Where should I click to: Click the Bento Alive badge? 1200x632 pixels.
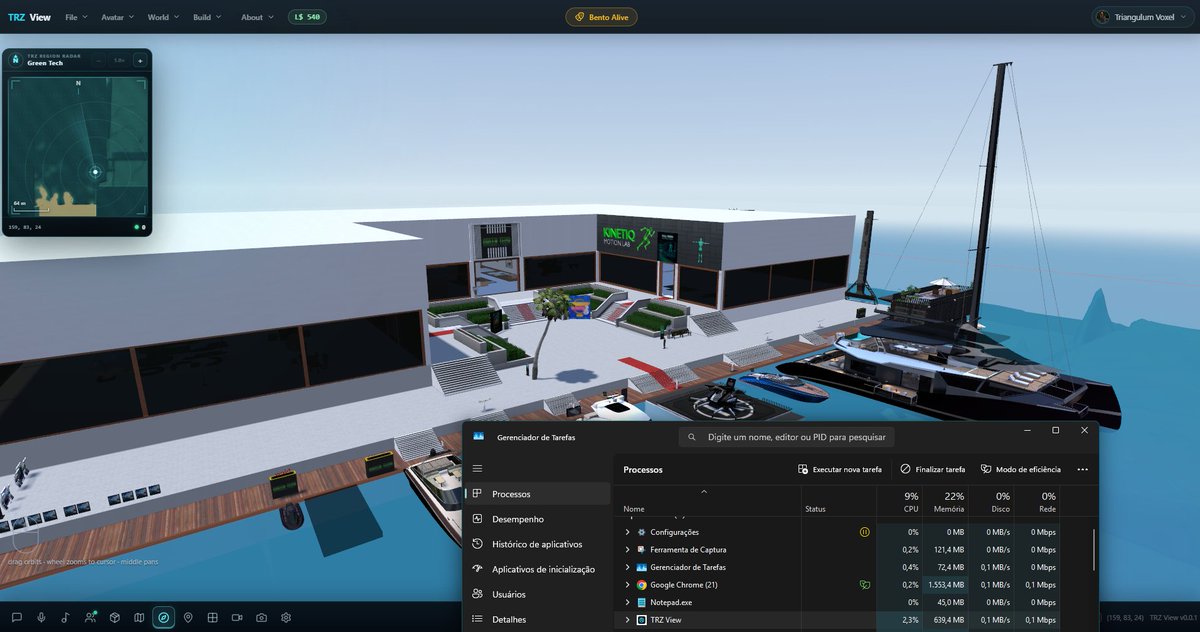(601, 17)
